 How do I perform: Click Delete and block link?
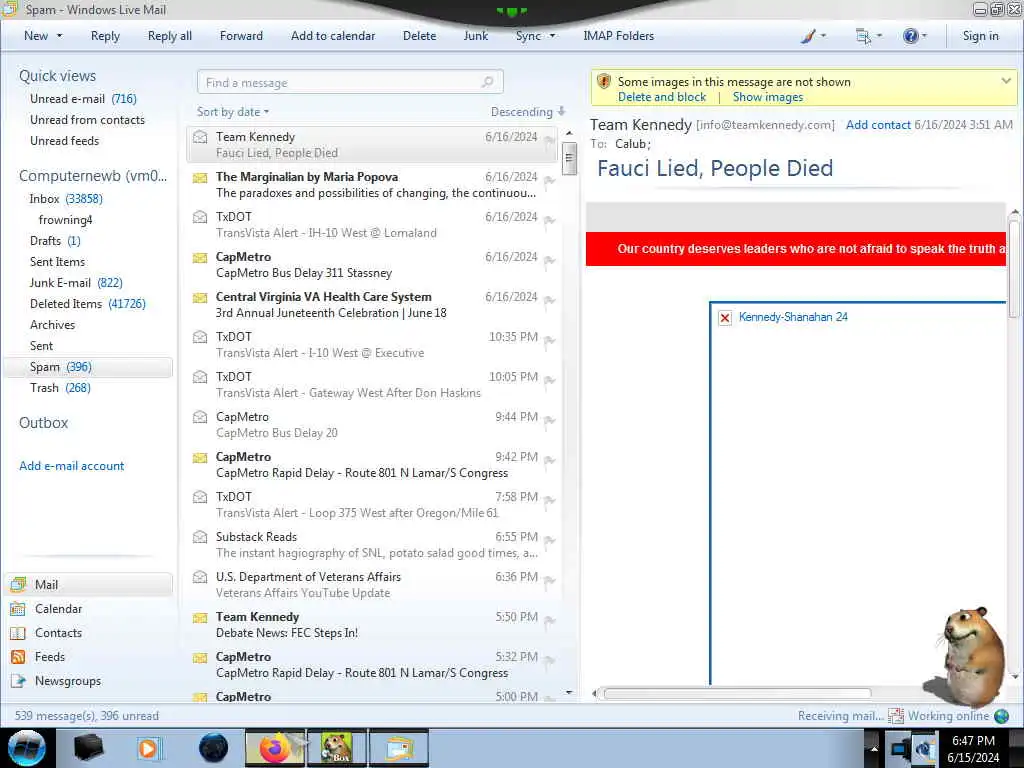(662, 97)
